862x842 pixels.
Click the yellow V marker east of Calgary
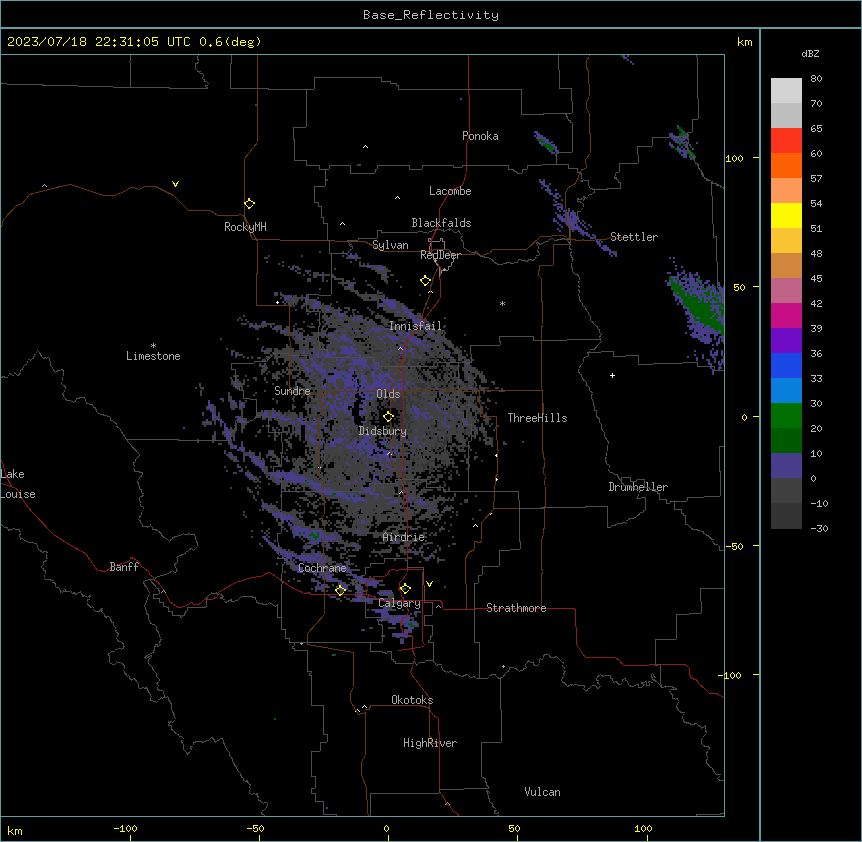click(429, 584)
